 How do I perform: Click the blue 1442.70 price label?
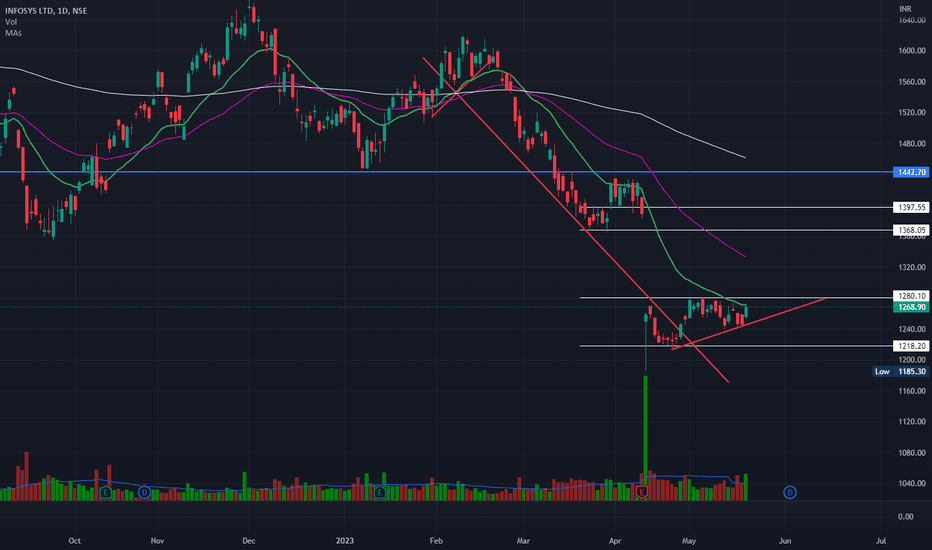click(x=911, y=172)
